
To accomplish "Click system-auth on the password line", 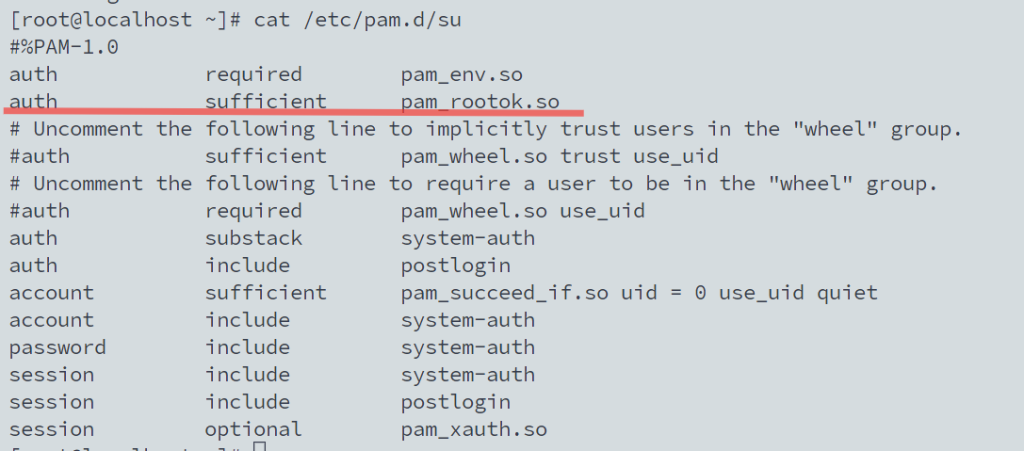I will [x=468, y=348].
